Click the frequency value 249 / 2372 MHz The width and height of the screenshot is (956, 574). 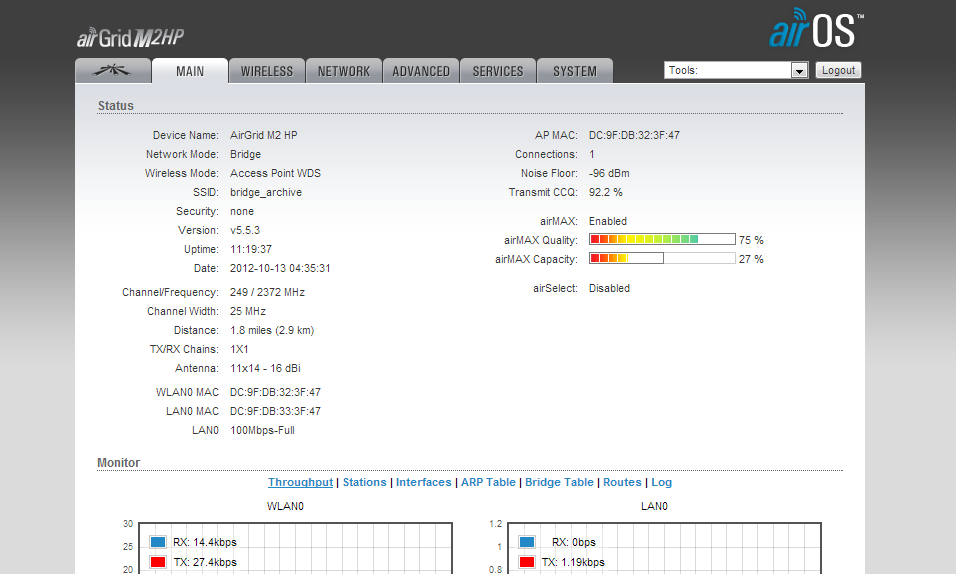click(x=267, y=292)
